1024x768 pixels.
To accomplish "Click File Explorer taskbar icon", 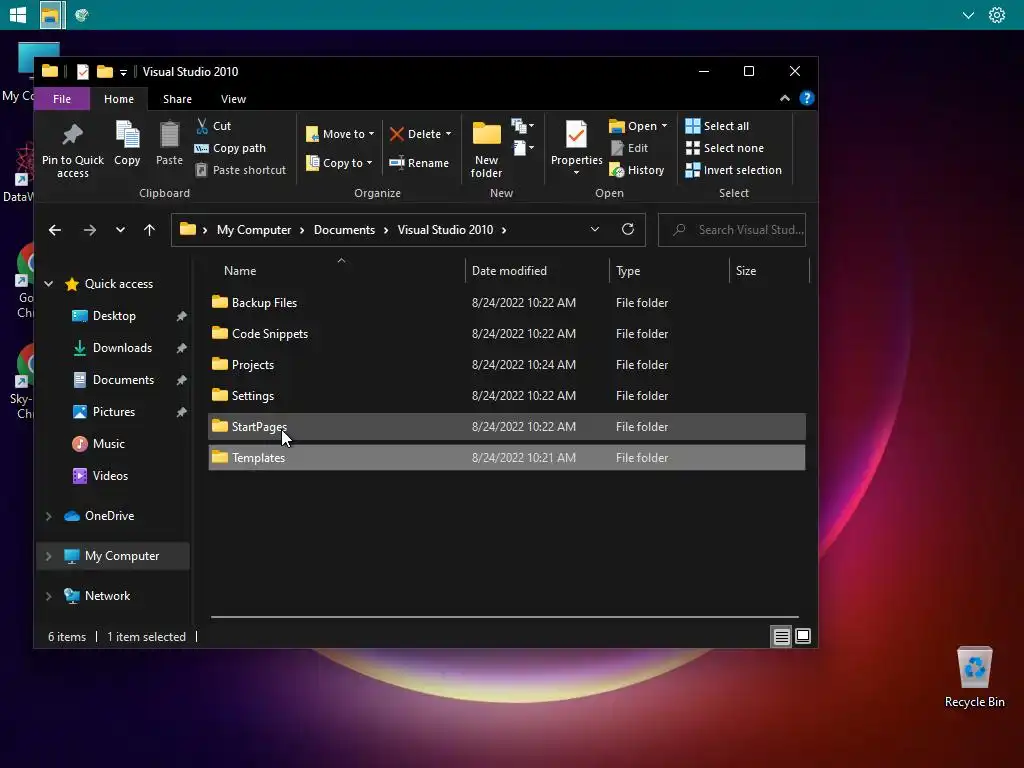I will [x=50, y=15].
